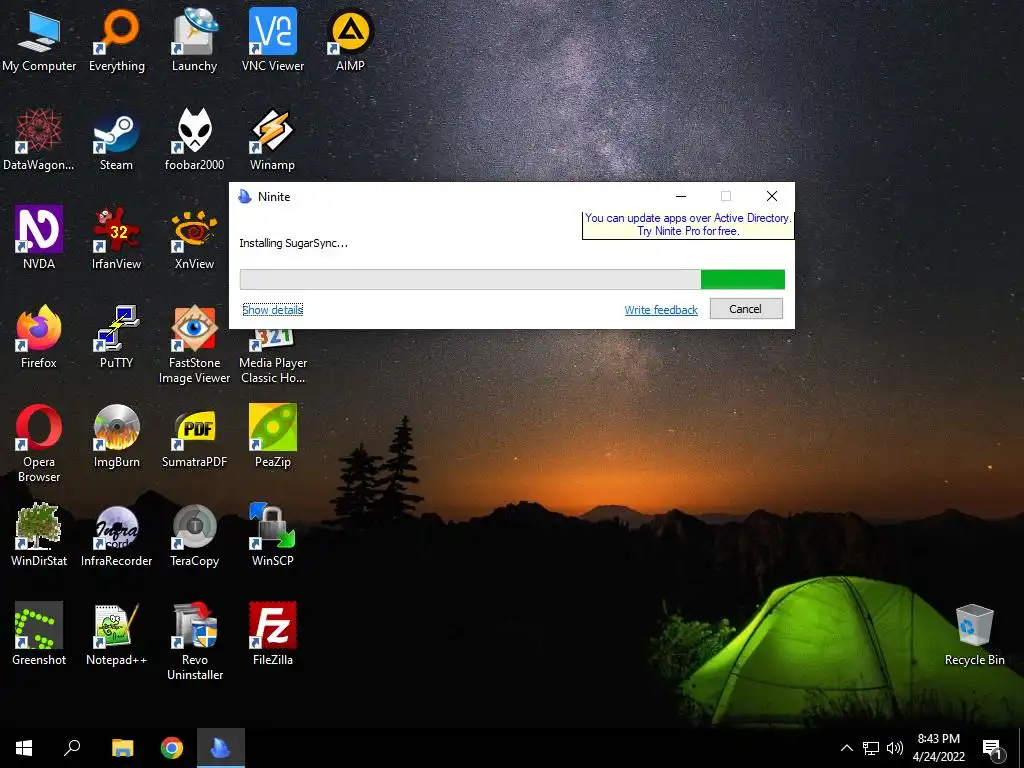The image size is (1024, 768).
Task: Open the Write feedback link
Action: click(661, 310)
